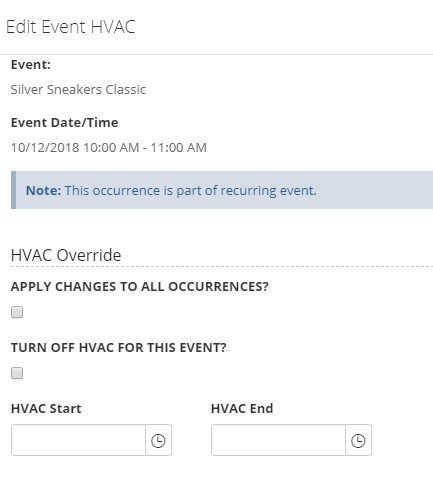Click the Event Date/Time label

pos(65,122)
